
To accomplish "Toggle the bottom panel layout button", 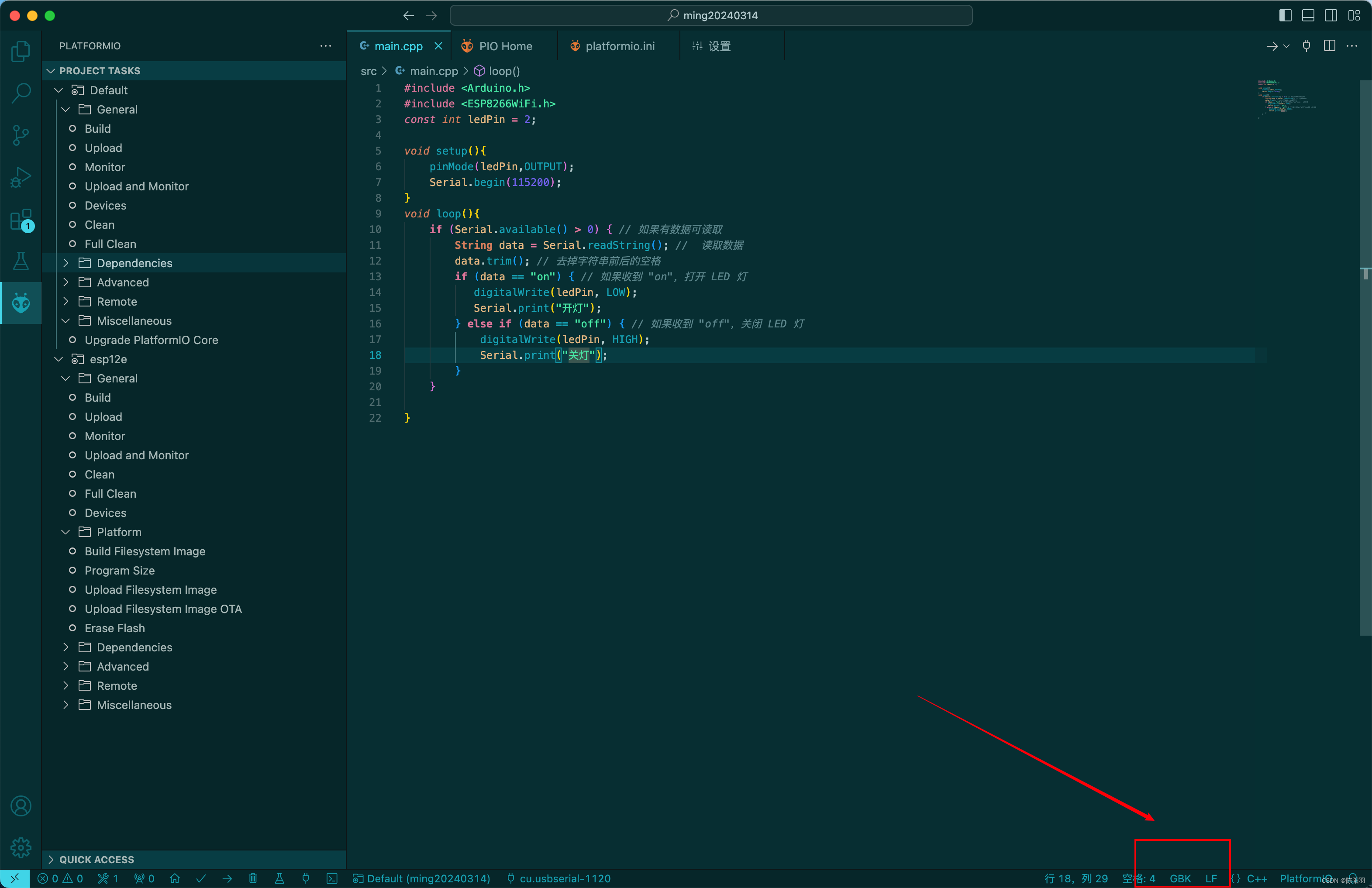I will click(x=1308, y=16).
